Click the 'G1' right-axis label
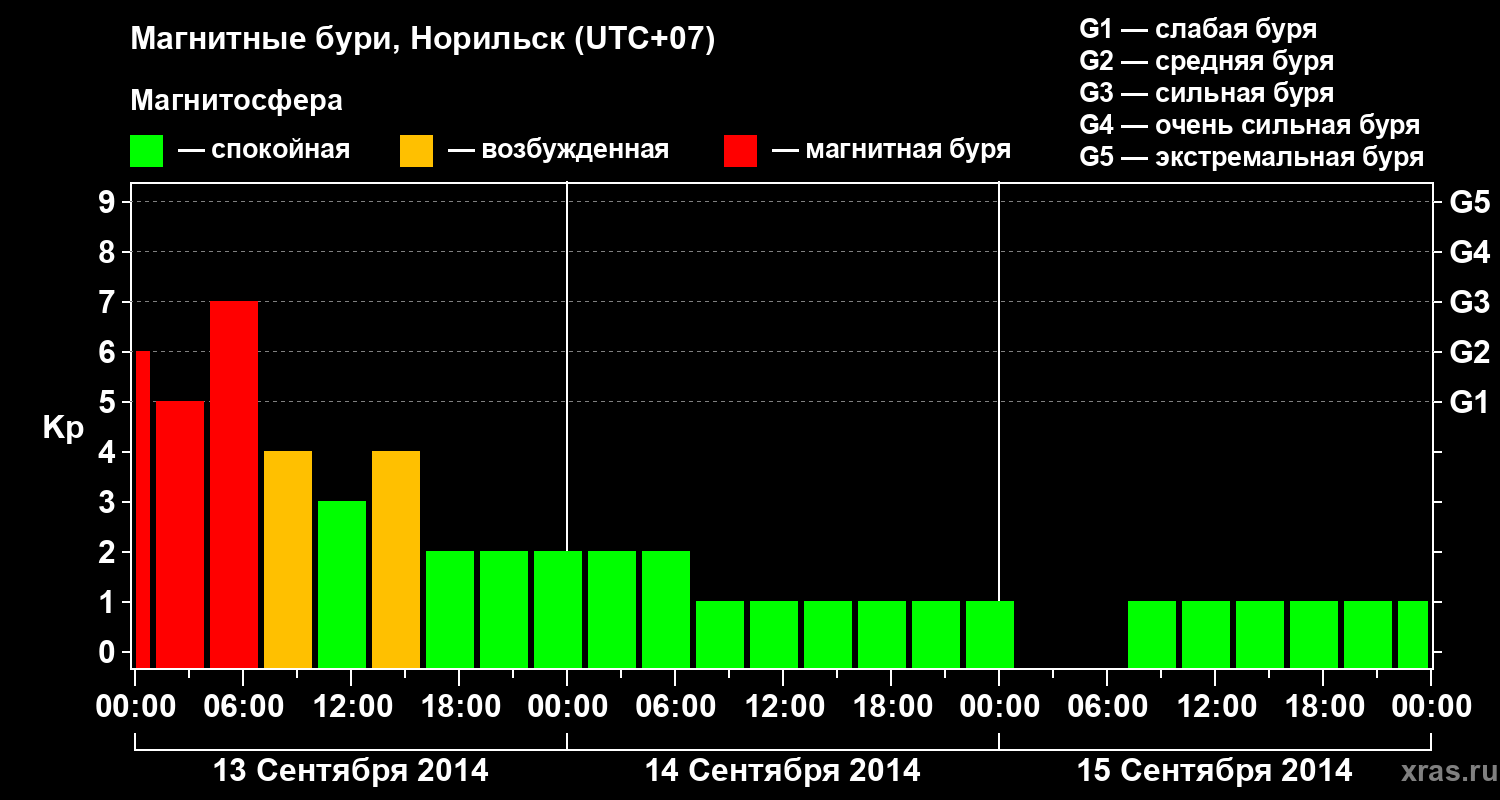The height and width of the screenshot is (800, 1500). point(1469,402)
